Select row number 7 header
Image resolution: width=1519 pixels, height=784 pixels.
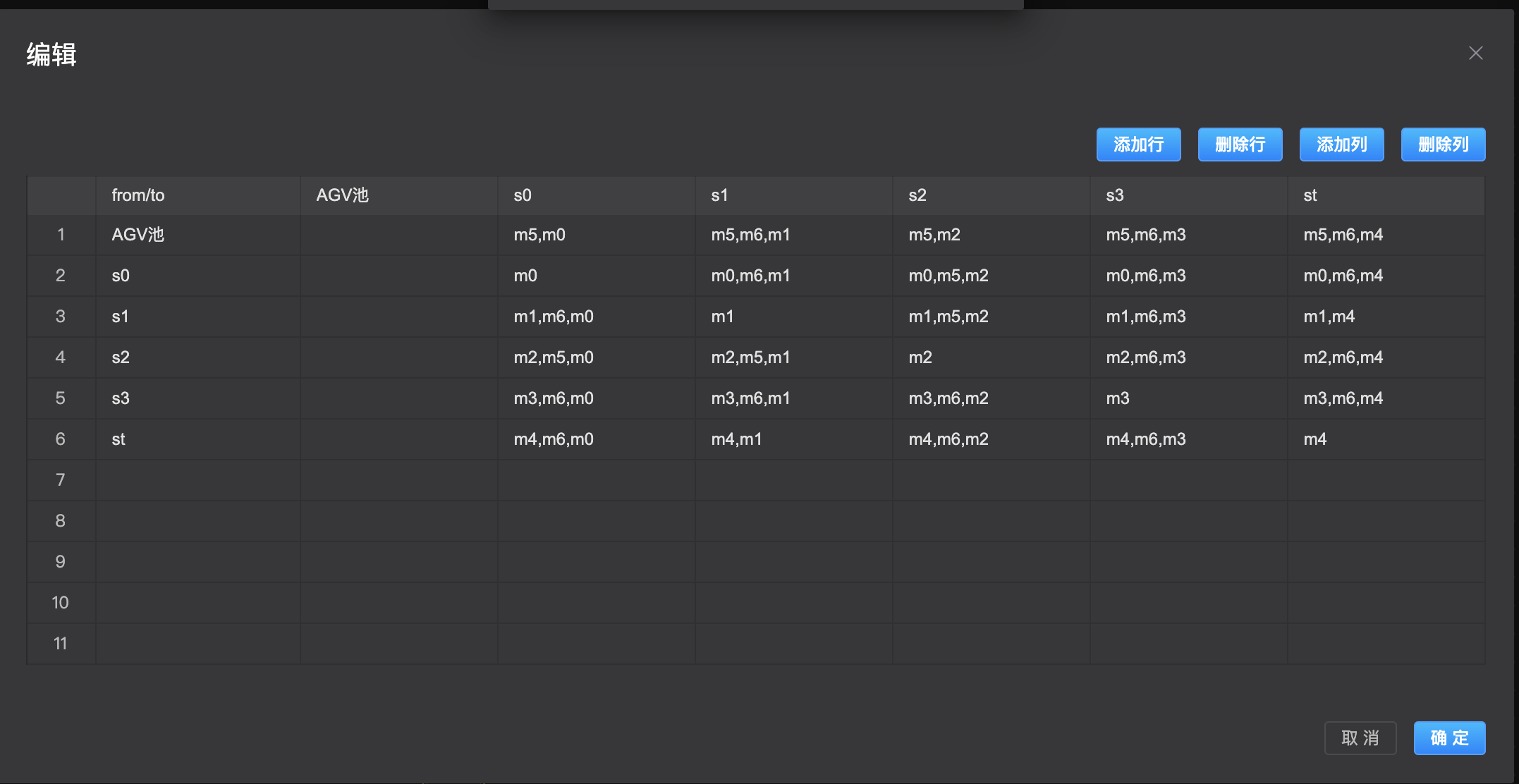click(61, 480)
